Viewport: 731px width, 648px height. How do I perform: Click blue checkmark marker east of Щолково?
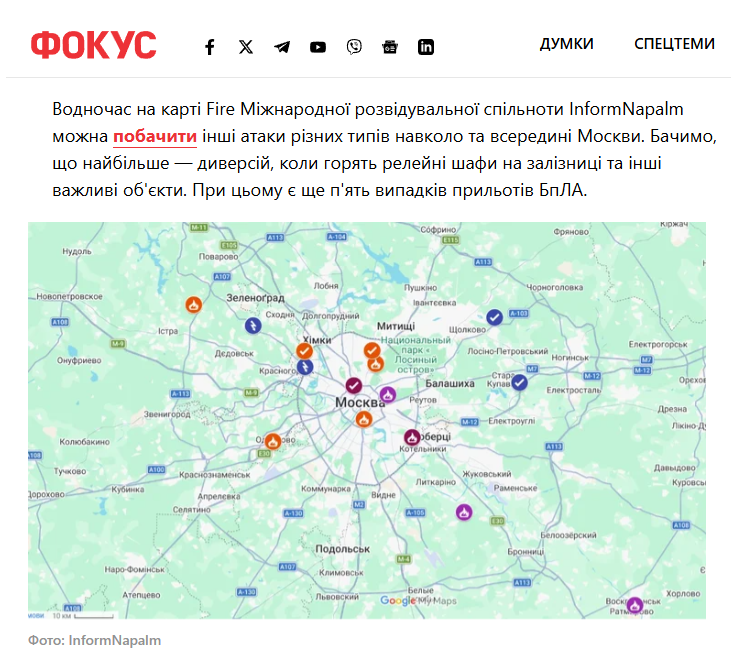pos(494,317)
